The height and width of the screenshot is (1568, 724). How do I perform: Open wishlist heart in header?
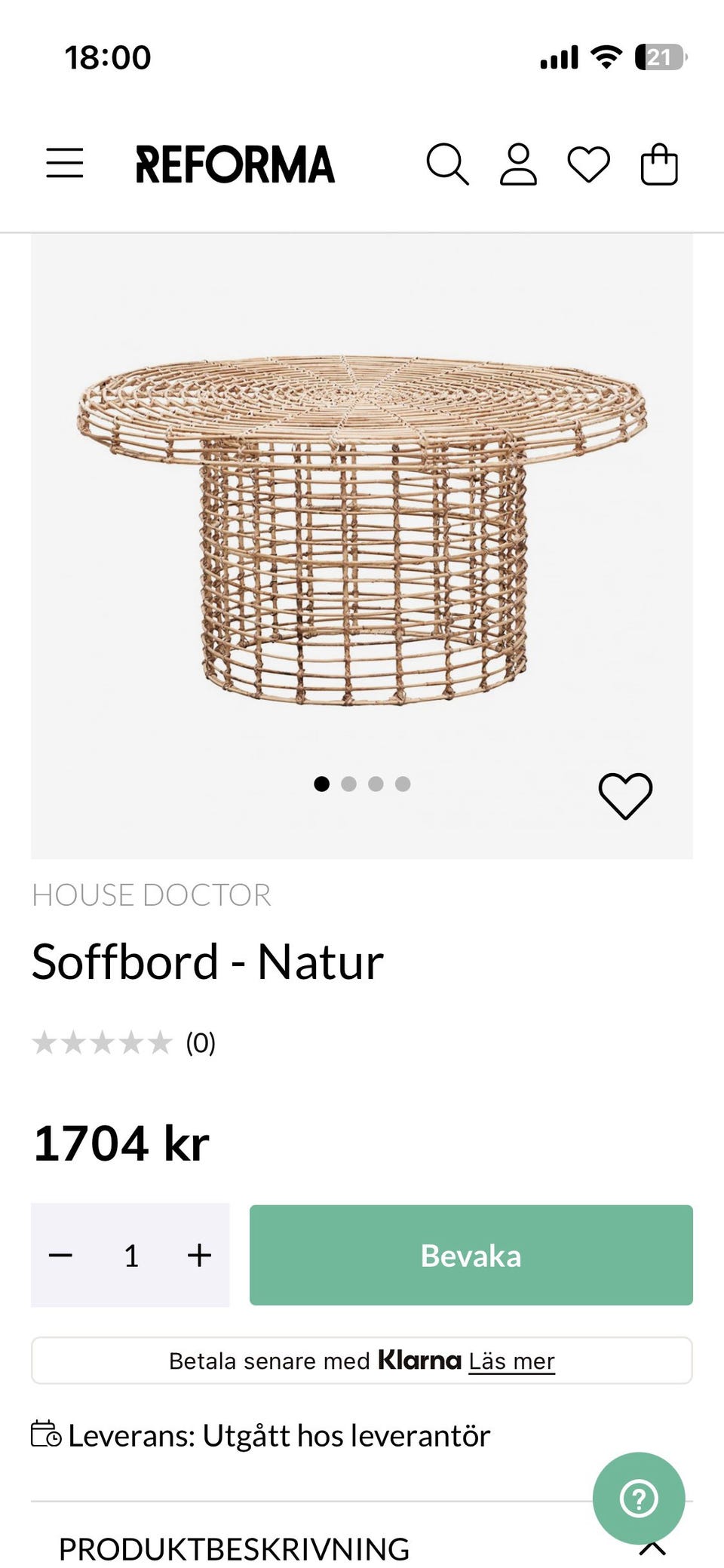point(588,164)
